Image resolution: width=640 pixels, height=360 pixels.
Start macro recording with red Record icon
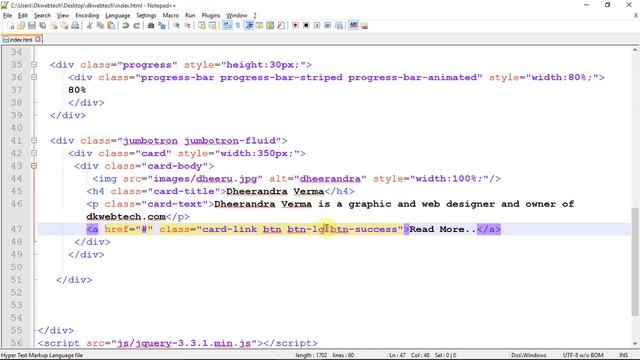[296, 26]
